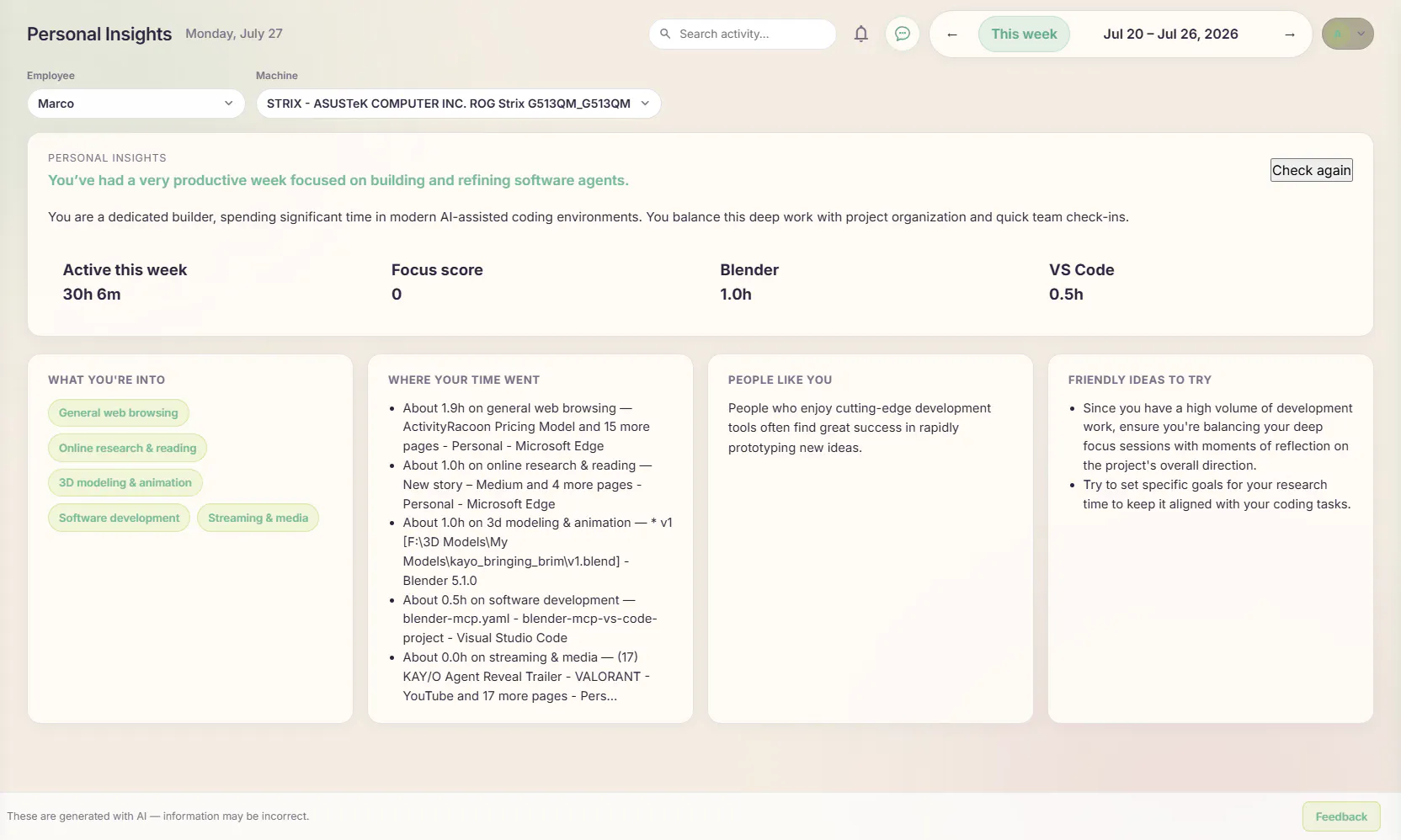Go to next week with right arrow
This screenshot has width=1401, height=840.
(x=1289, y=35)
